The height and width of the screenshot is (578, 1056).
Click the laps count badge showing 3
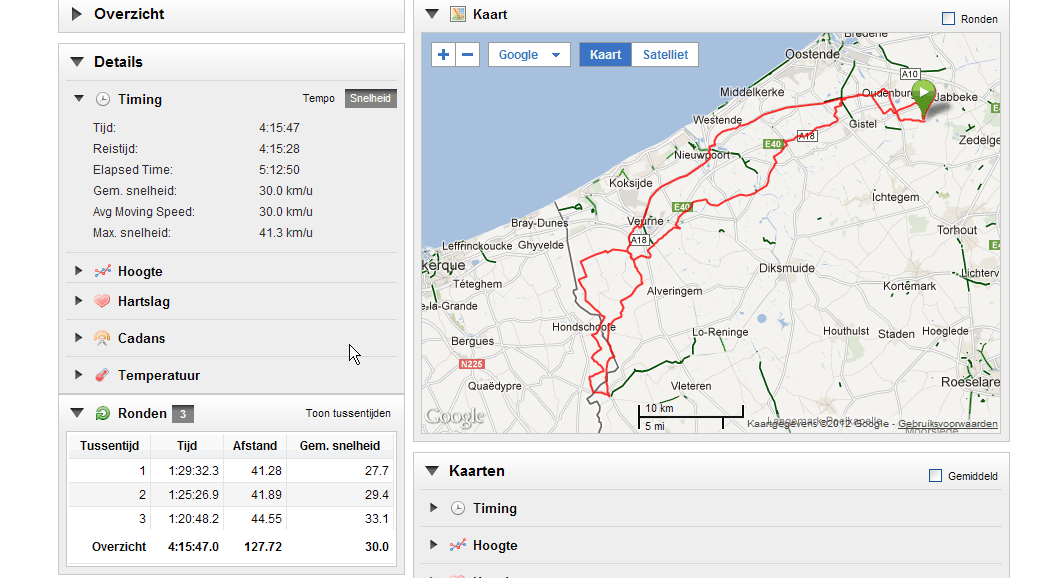click(183, 414)
